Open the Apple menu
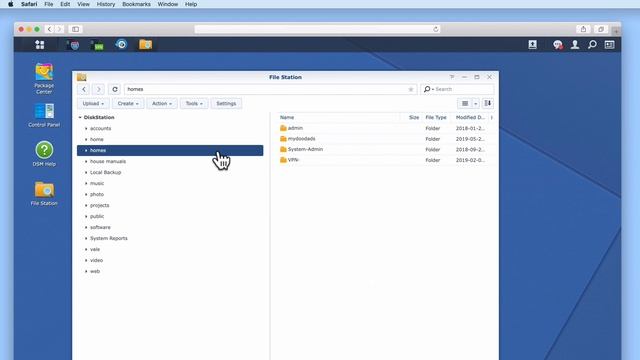 (x=11, y=4)
